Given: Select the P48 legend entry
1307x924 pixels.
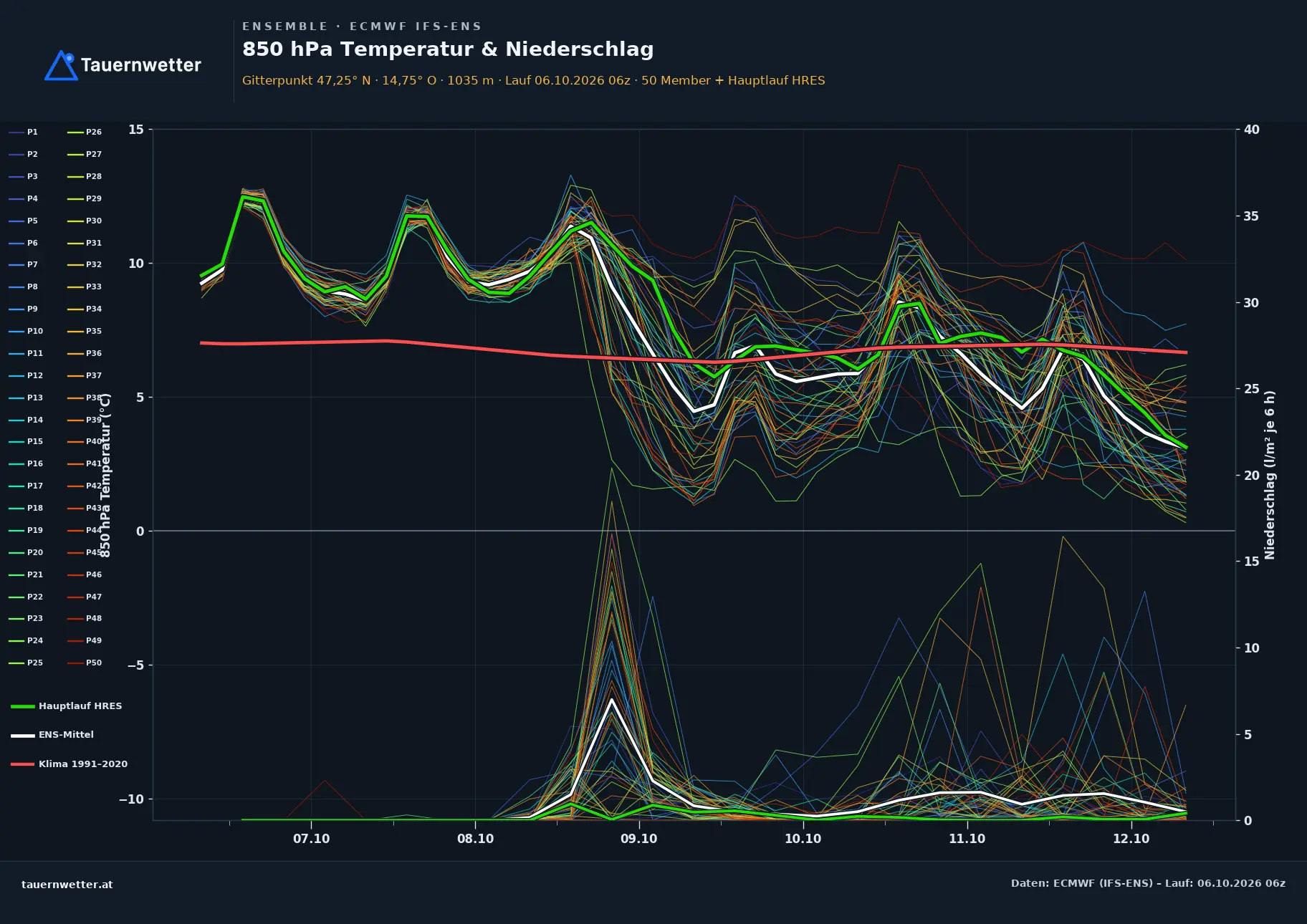Looking at the screenshot, I should 85,618.
